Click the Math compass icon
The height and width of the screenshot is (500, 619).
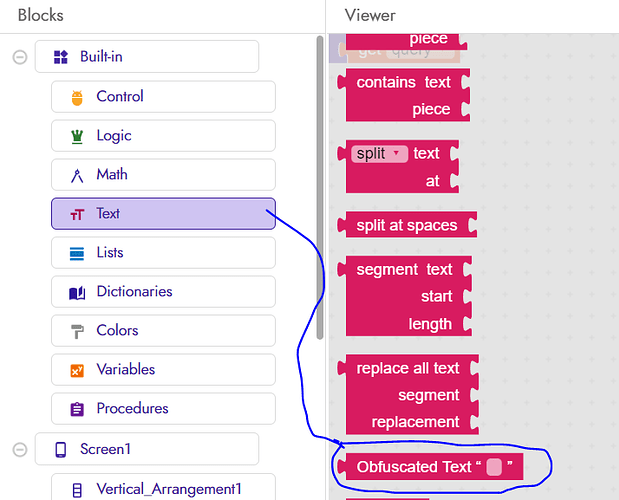point(77,176)
